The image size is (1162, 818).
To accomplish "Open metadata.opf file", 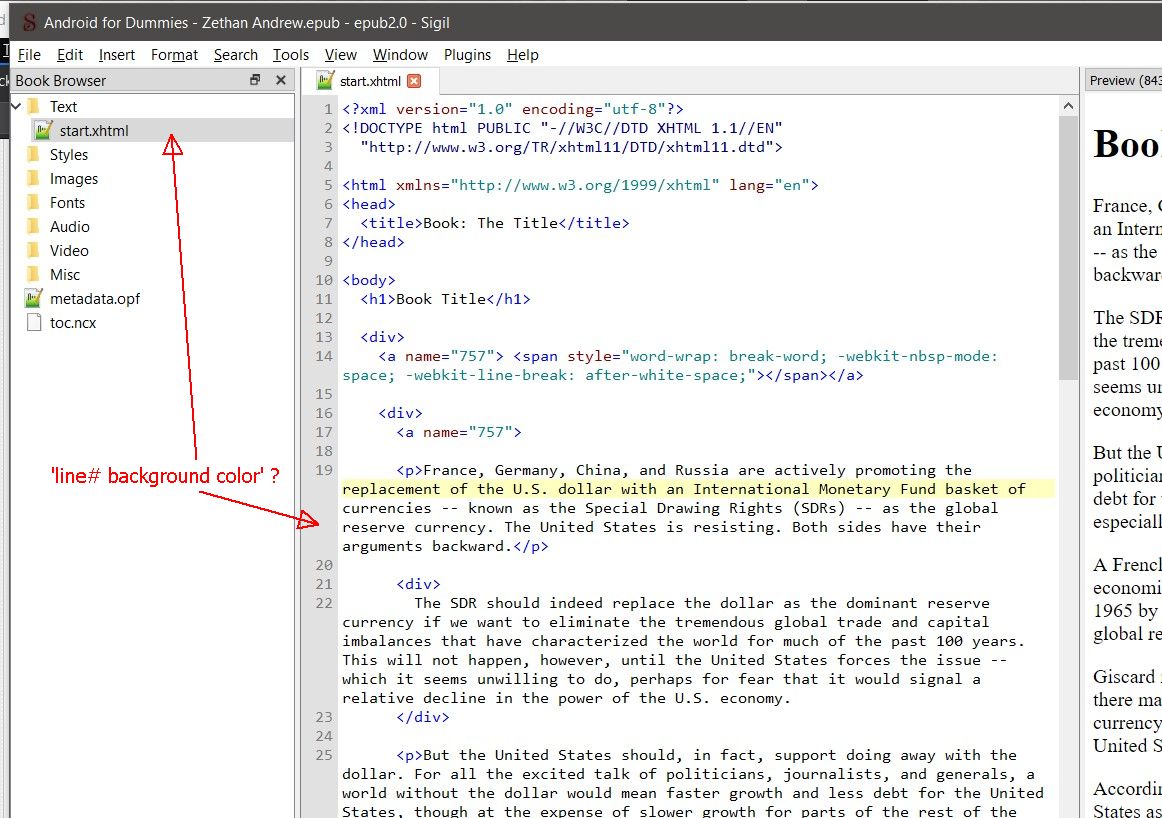I will [94, 299].
